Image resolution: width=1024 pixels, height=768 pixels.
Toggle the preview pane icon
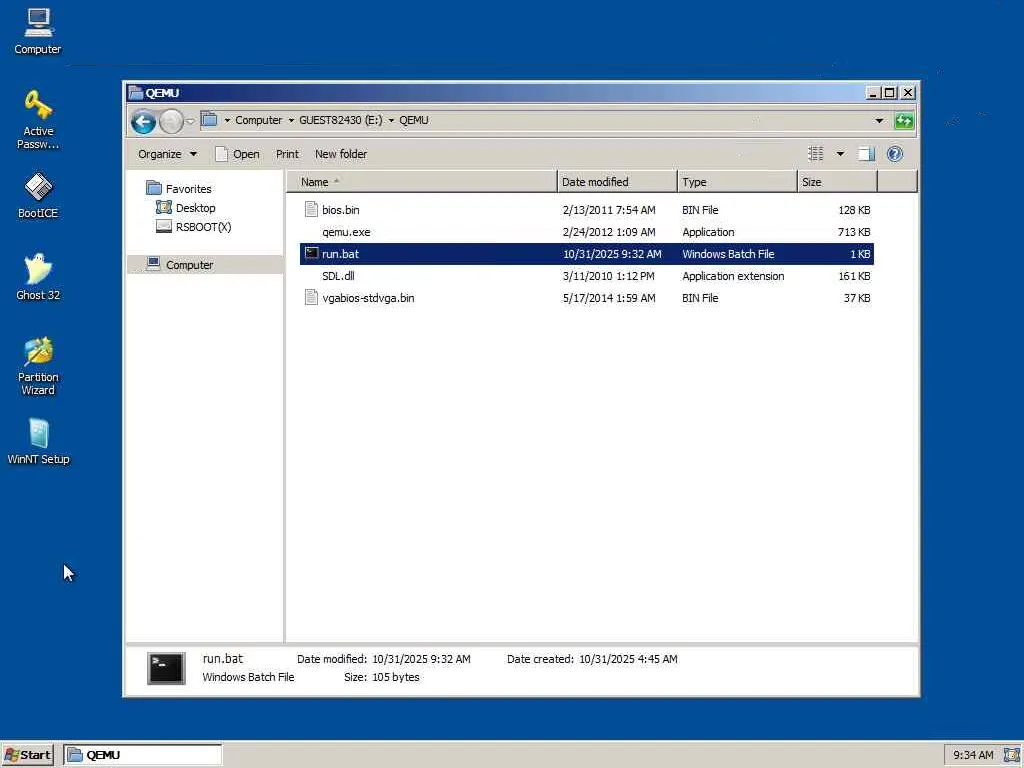pos(867,154)
